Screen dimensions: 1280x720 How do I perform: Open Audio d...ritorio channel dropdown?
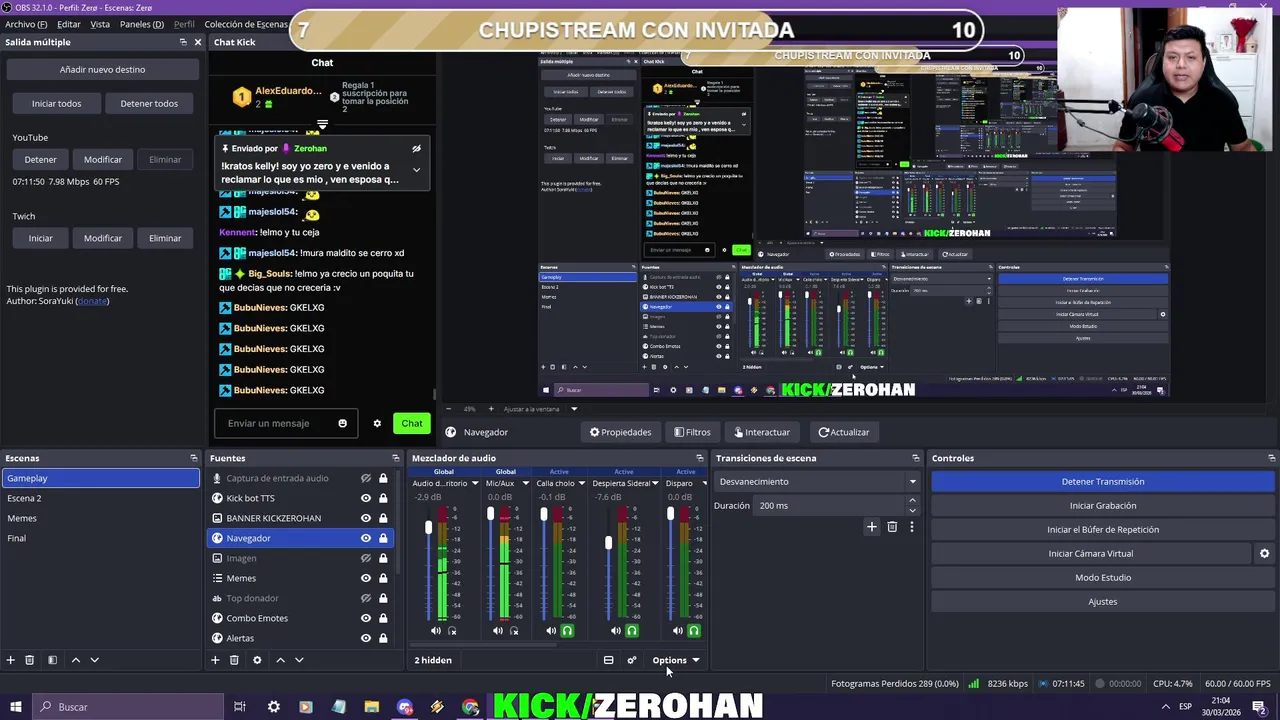[475, 484]
